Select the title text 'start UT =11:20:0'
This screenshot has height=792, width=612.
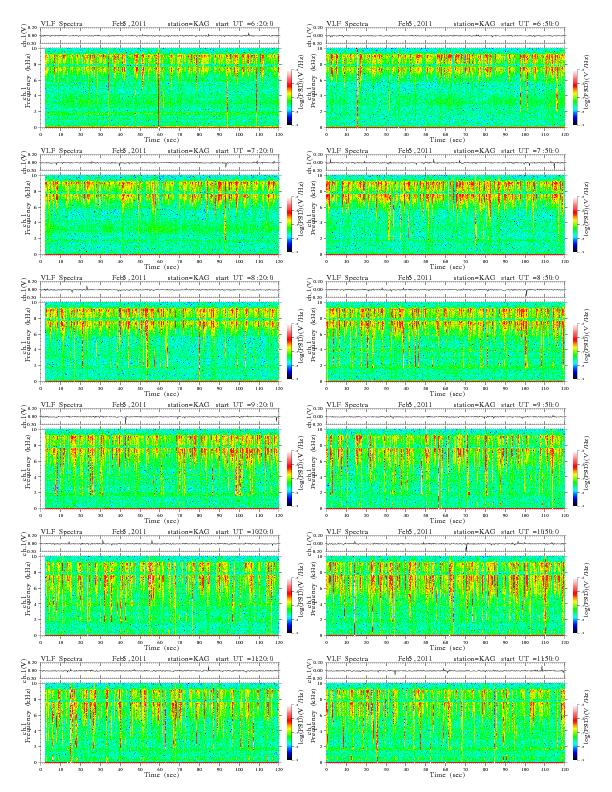tap(245, 659)
